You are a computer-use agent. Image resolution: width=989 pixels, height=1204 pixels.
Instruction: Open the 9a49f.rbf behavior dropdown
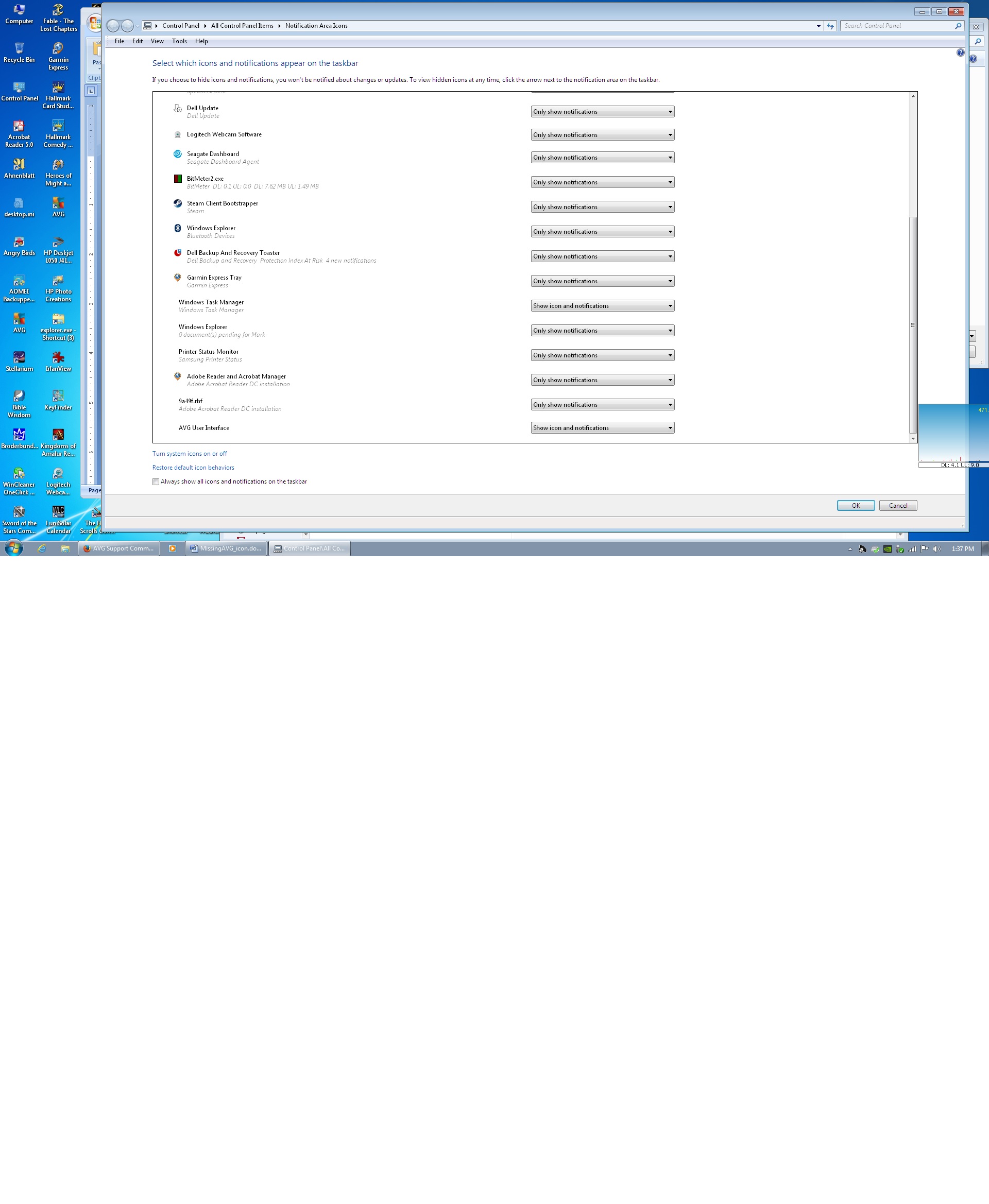[602, 405]
